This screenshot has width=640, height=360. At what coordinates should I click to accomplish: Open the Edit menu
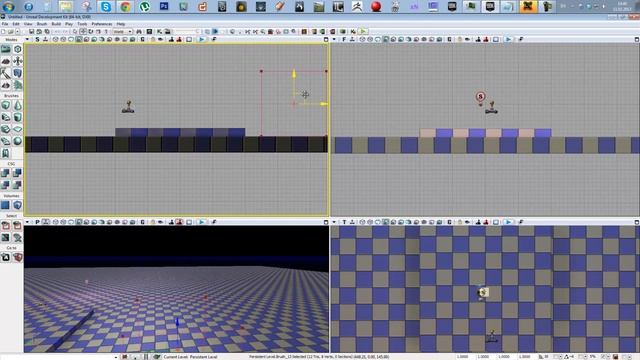[x=16, y=24]
